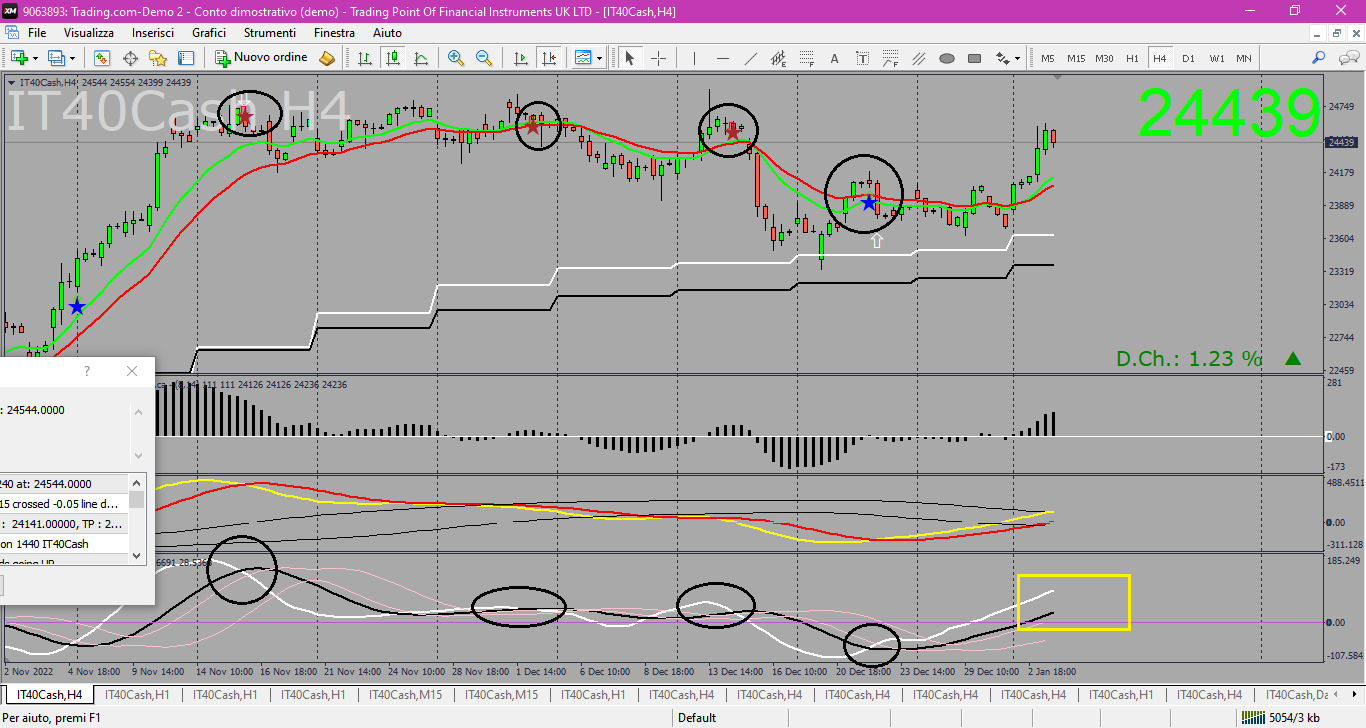This screenshot has width=1366, height=728.
Task: Switch timeframe to D1
Action: coord(1188,58)
